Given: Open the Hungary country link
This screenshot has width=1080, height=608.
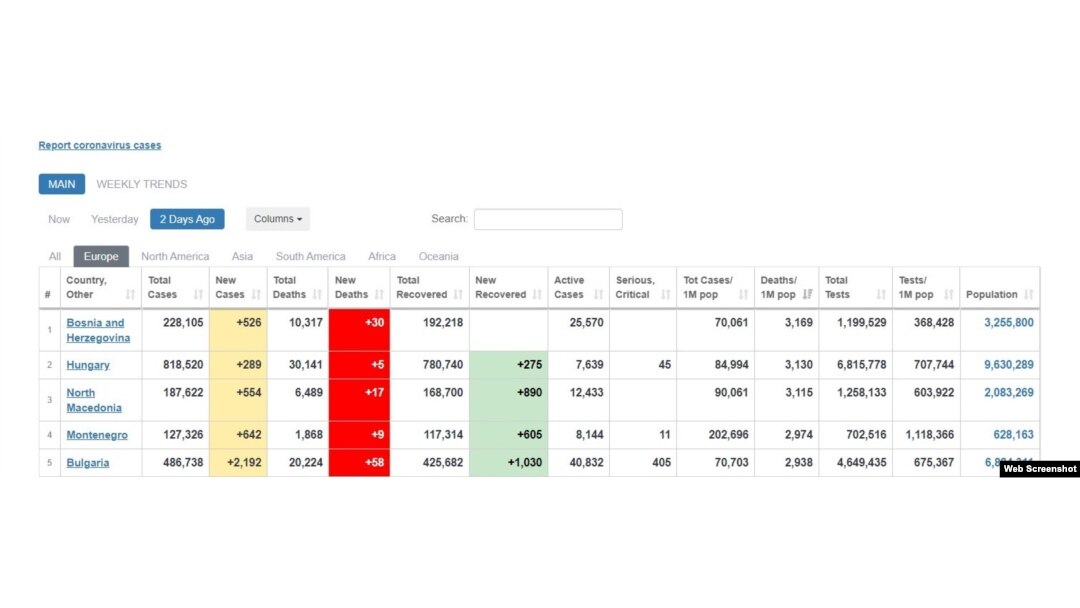Looking at the screenshot, I should click(x=88, y=365).
